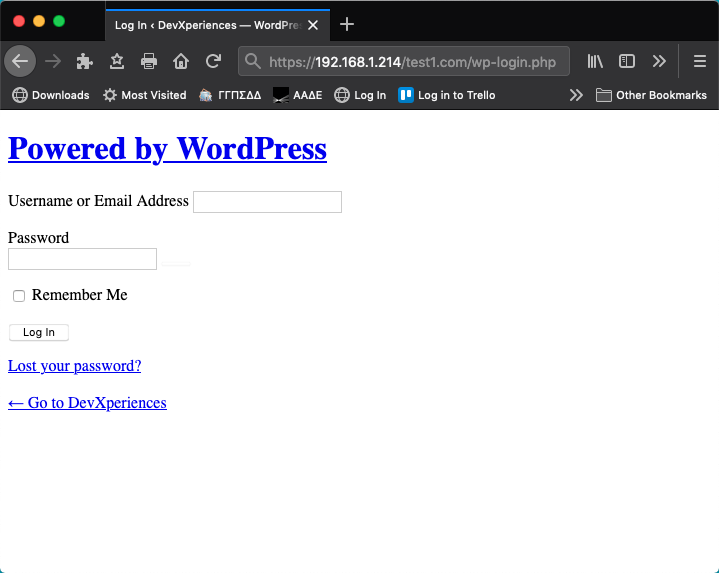
Task: Show more bookmarks with double chevron
Action: tap(576, 95)
